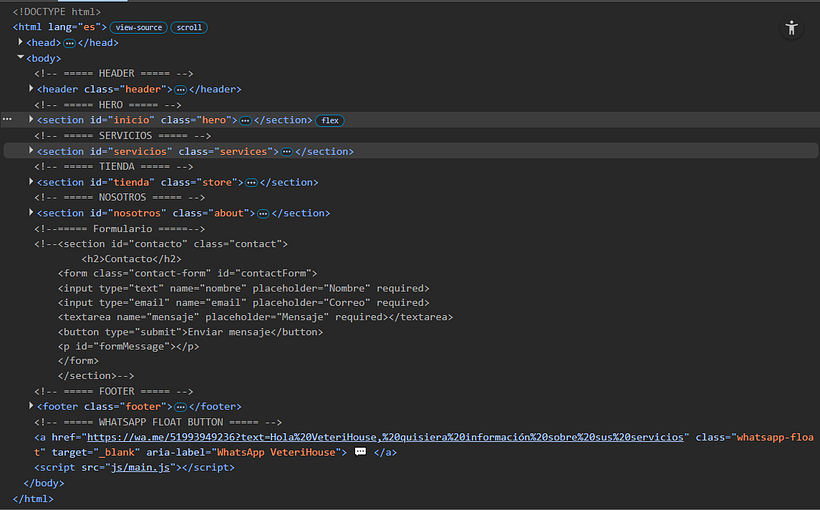Click the whatsapp-float class value
820x510 pixels.
pyautogui.click(x=775, y=437)
